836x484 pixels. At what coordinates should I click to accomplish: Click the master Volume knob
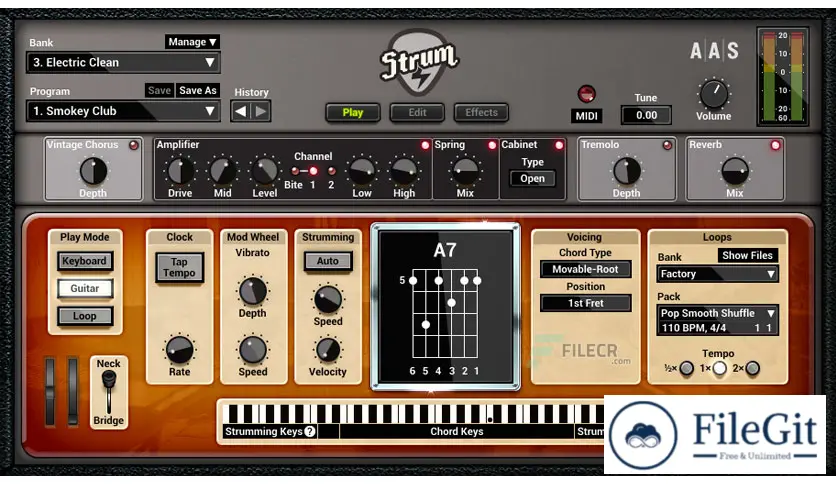point(713,94)
